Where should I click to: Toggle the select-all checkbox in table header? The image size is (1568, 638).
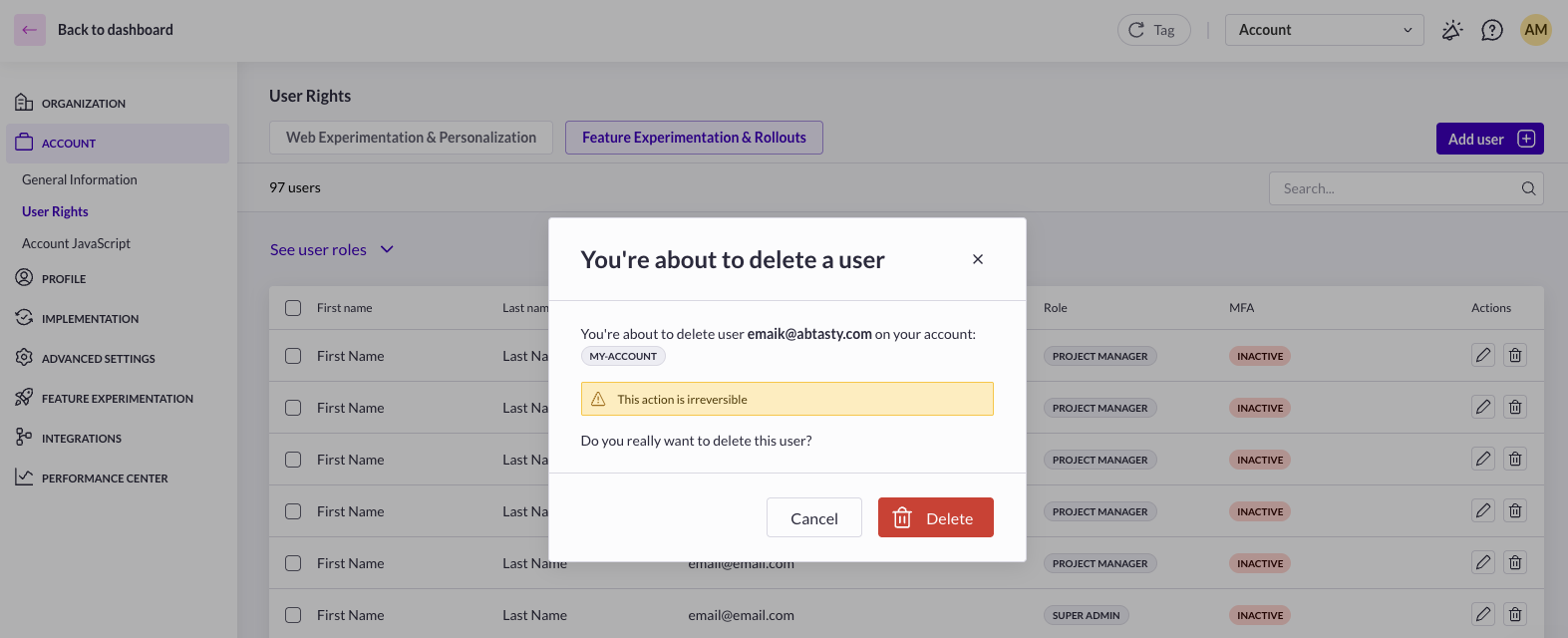(293, 308)
